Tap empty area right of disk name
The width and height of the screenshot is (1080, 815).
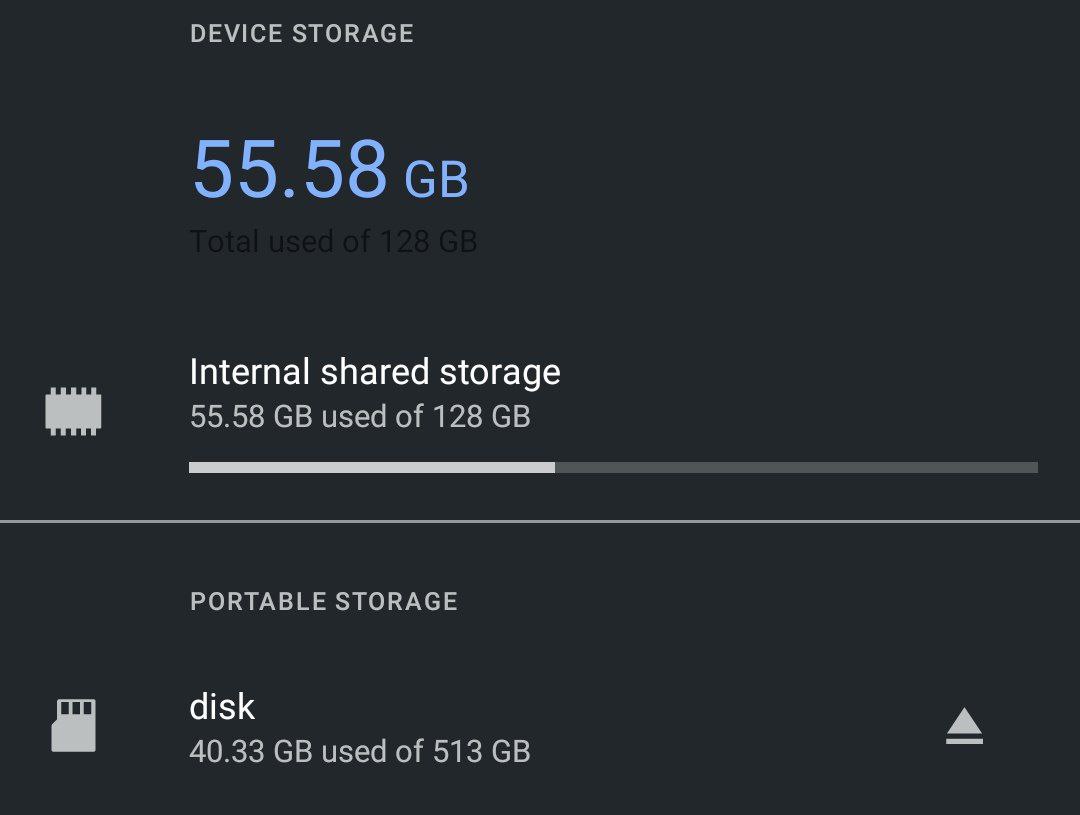pos(585,707)
